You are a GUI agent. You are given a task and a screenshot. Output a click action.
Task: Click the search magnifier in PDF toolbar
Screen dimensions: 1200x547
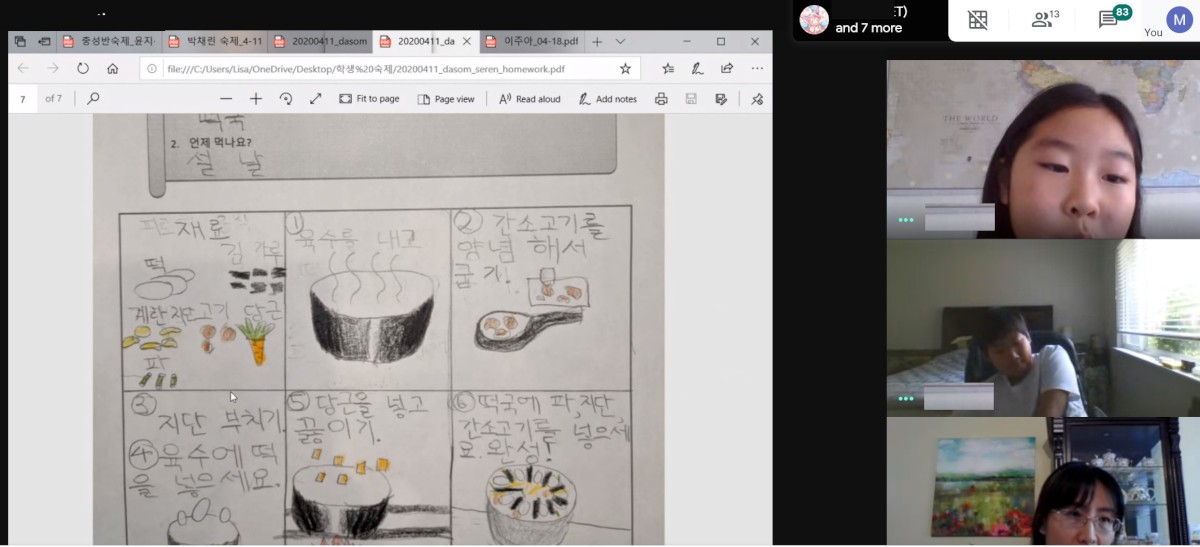coord(93,99)
